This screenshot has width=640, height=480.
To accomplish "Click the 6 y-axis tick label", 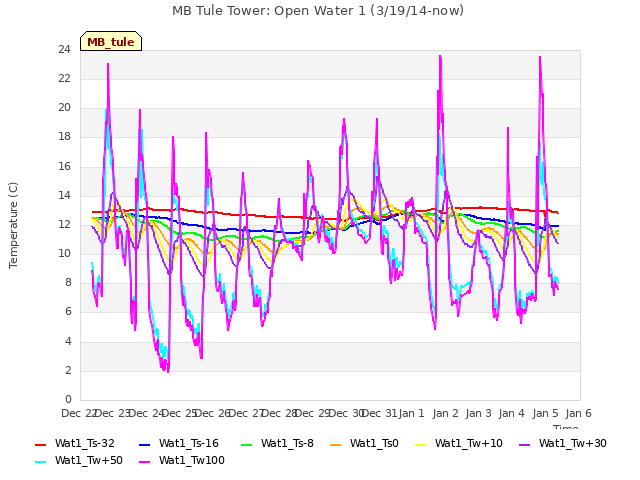I will click(x=68, y=312).
